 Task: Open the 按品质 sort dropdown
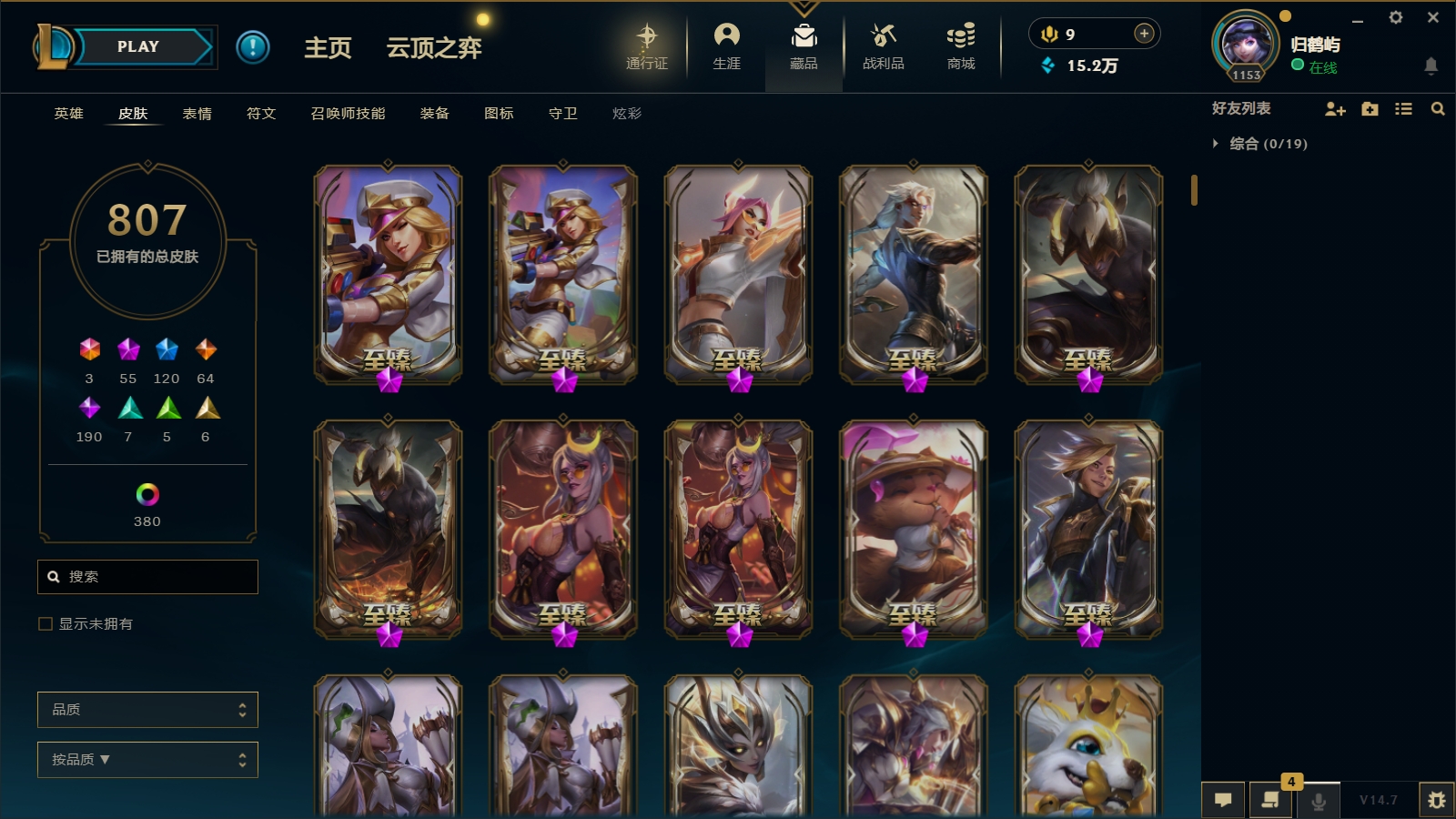(x=147, y=760)
